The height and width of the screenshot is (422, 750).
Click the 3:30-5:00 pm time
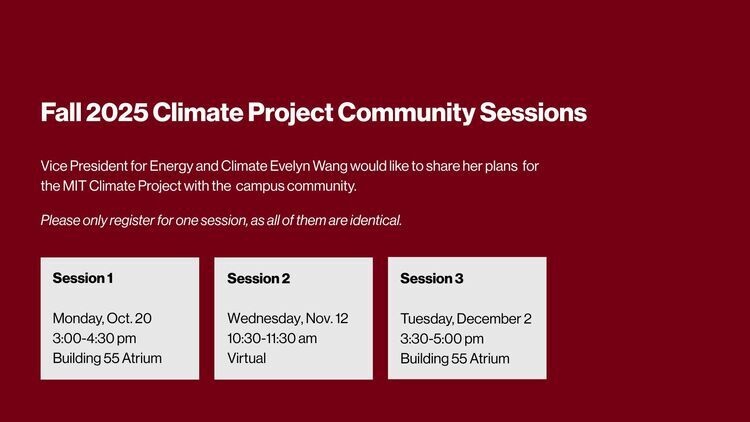[x=442, y=339]
